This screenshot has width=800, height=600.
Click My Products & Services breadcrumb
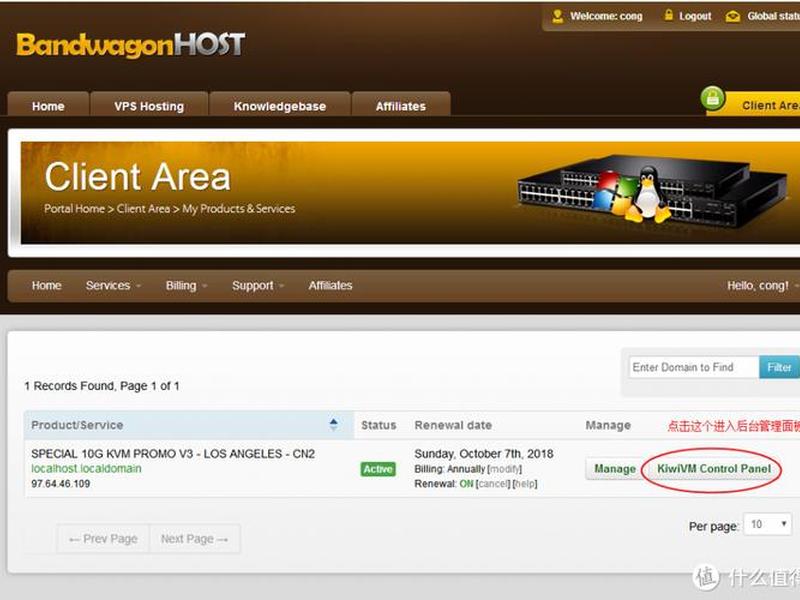pyautogui.click(x=239, y=209)
